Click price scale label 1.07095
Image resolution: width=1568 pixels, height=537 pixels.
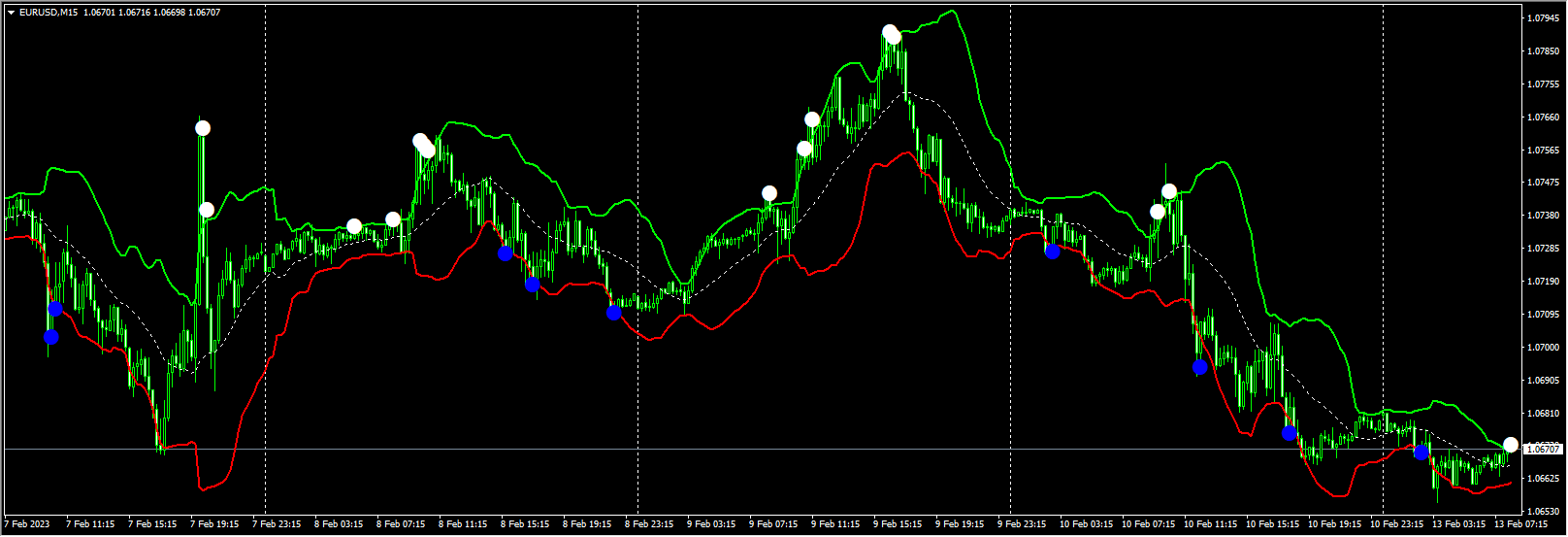pos(1542,315)
